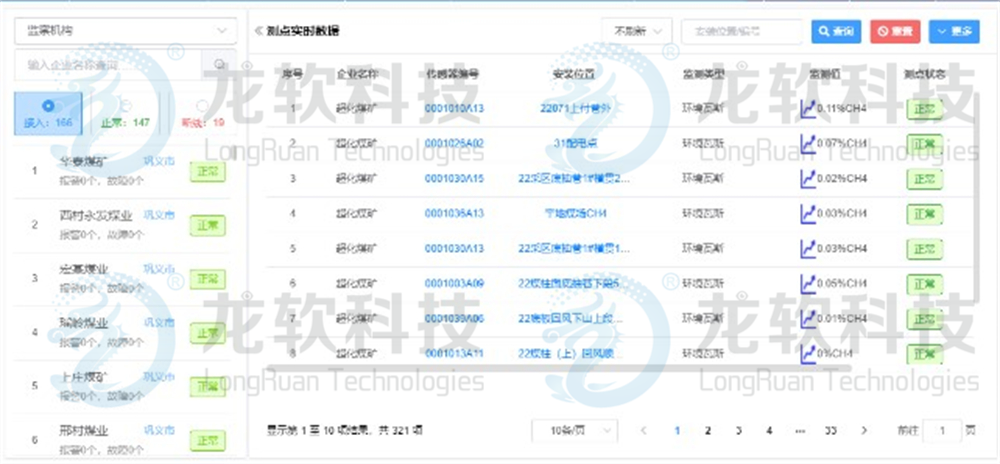The image size is (1000, 464).
Task: Open the trend chart icon in row 3
Action: point(807,178)
